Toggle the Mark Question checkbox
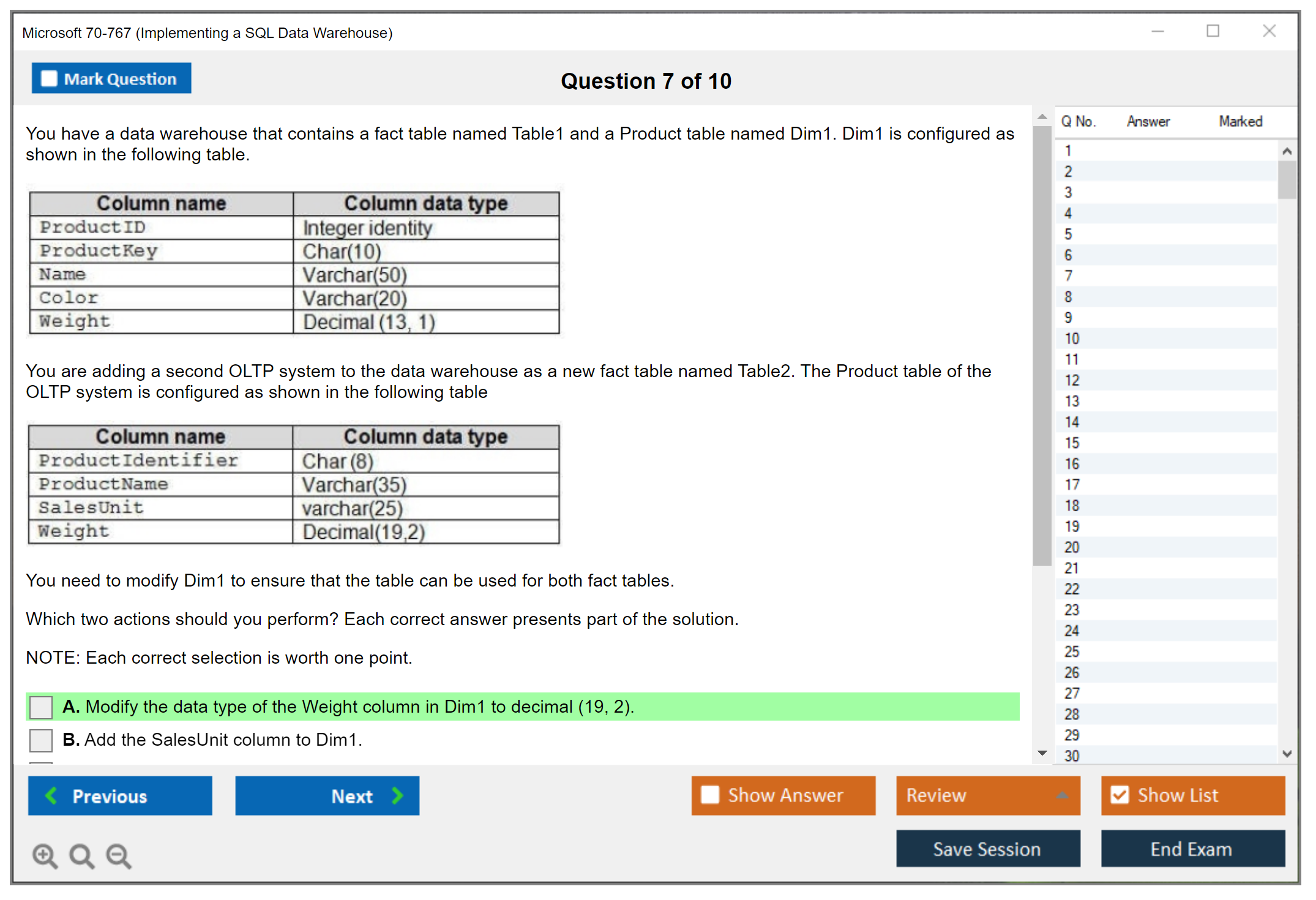The image size is (1316, 900). [x=49, y=78]
